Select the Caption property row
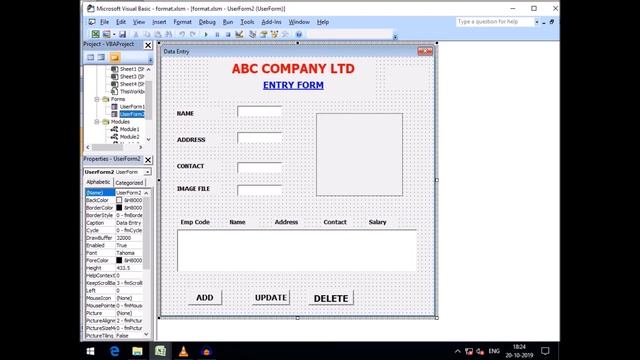 click(114, 223)
